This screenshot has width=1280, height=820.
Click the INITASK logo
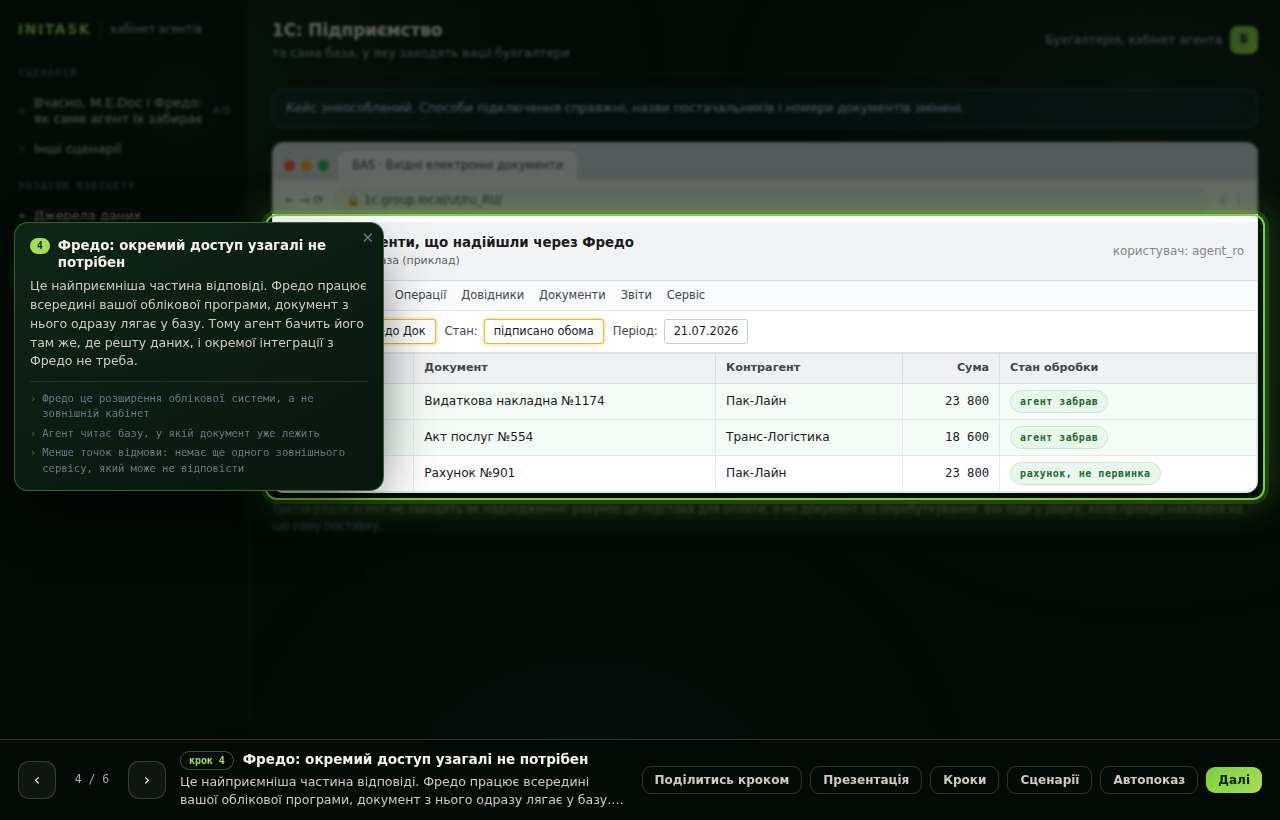54,29
